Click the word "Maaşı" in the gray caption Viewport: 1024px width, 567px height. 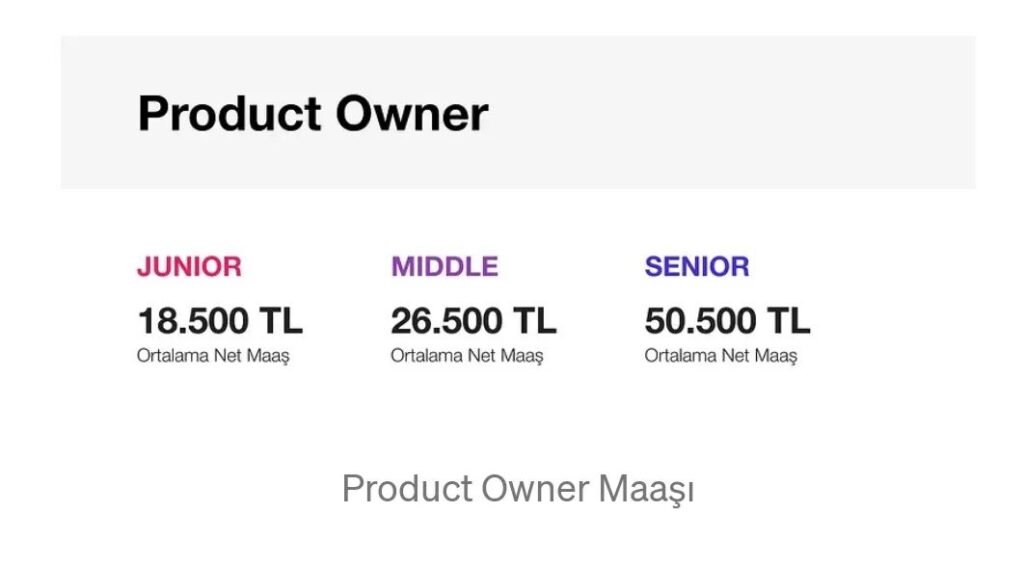[x=646, y=489]
